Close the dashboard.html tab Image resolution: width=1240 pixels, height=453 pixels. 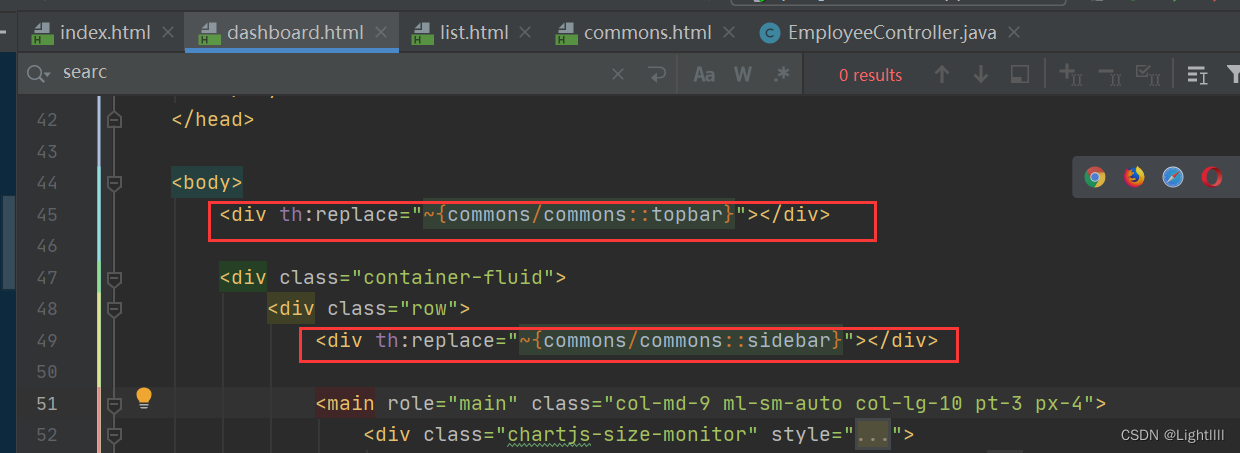click(380, 33)
